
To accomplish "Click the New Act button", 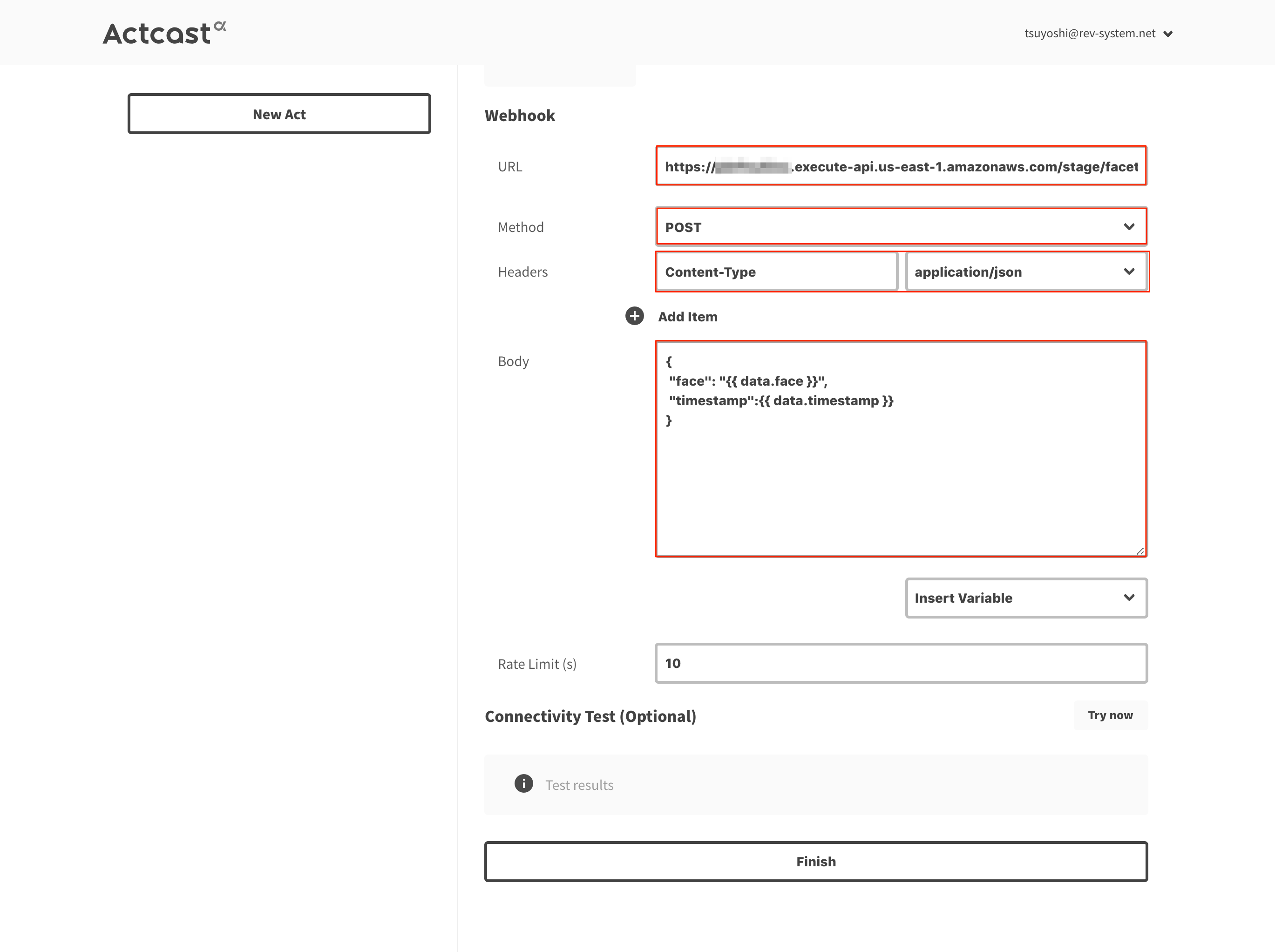I will 279,114.
